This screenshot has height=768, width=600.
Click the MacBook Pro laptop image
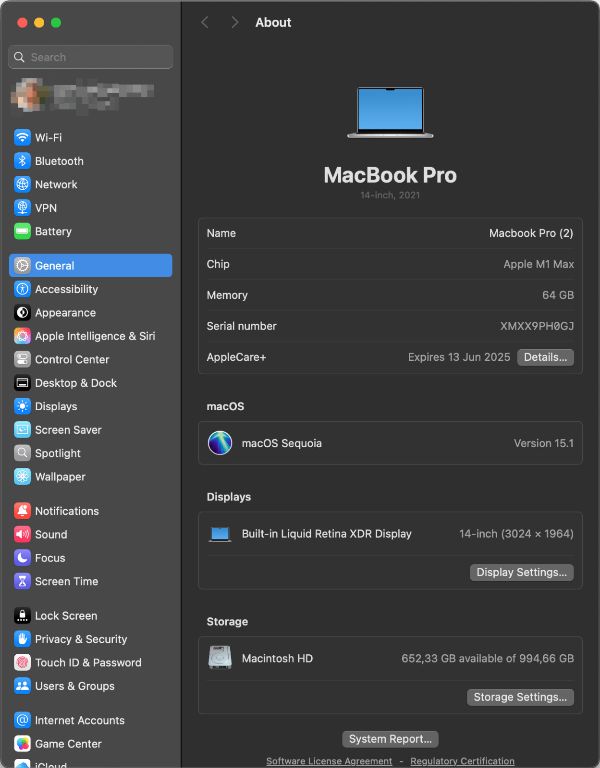click(390, 112)
